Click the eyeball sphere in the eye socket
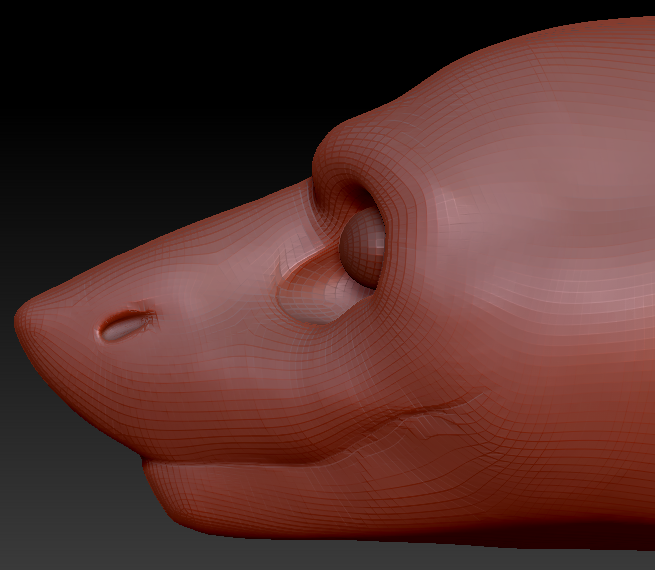This screenshot has height=570, width=655. pyautogui.click(x=362, y=248)
